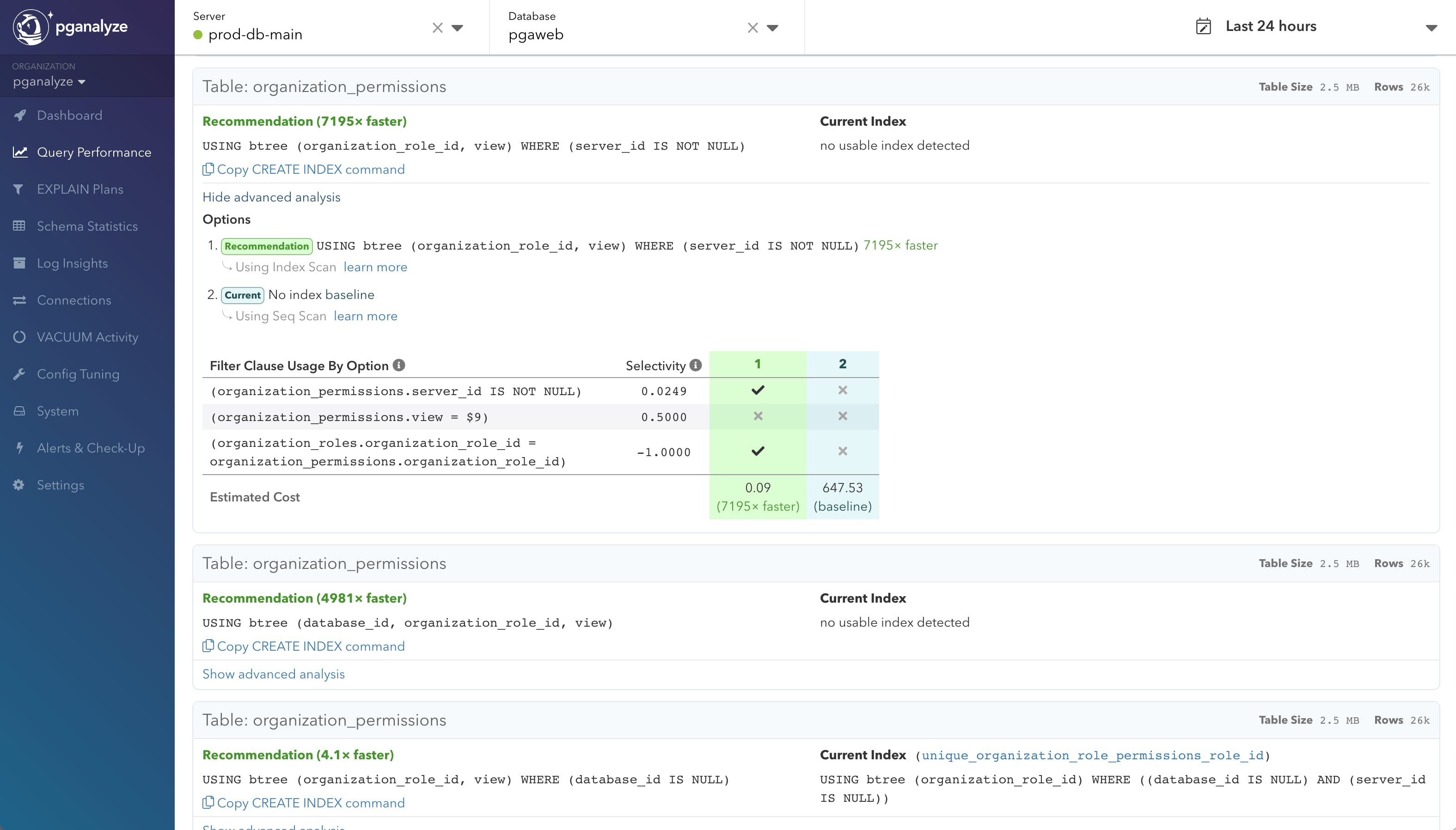Click the Schema Statistics table icon
The width and height of the screenshot is (1456, 830).
coord(19,226)
